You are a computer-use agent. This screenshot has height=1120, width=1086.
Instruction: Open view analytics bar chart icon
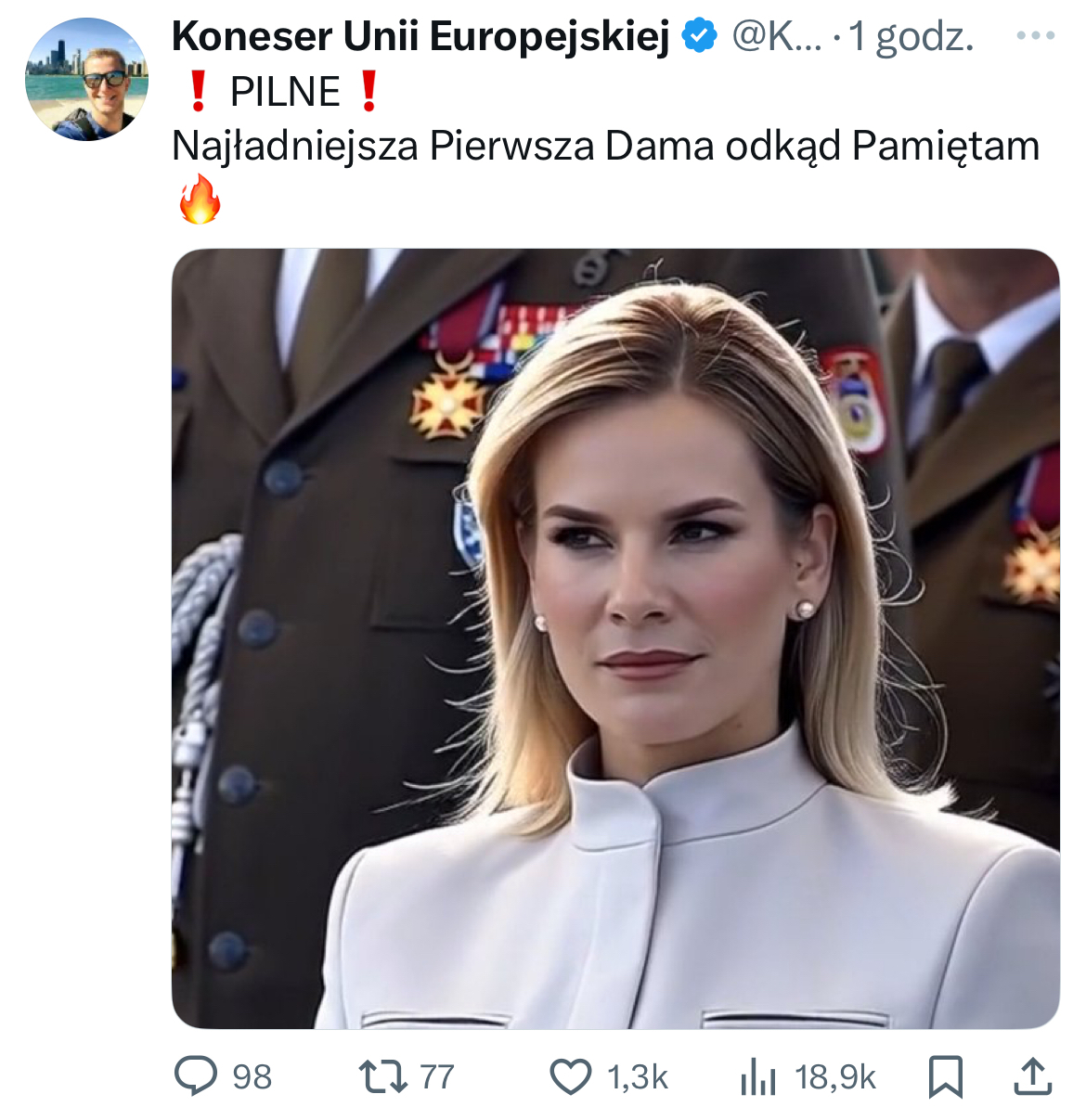(757, 1076)
